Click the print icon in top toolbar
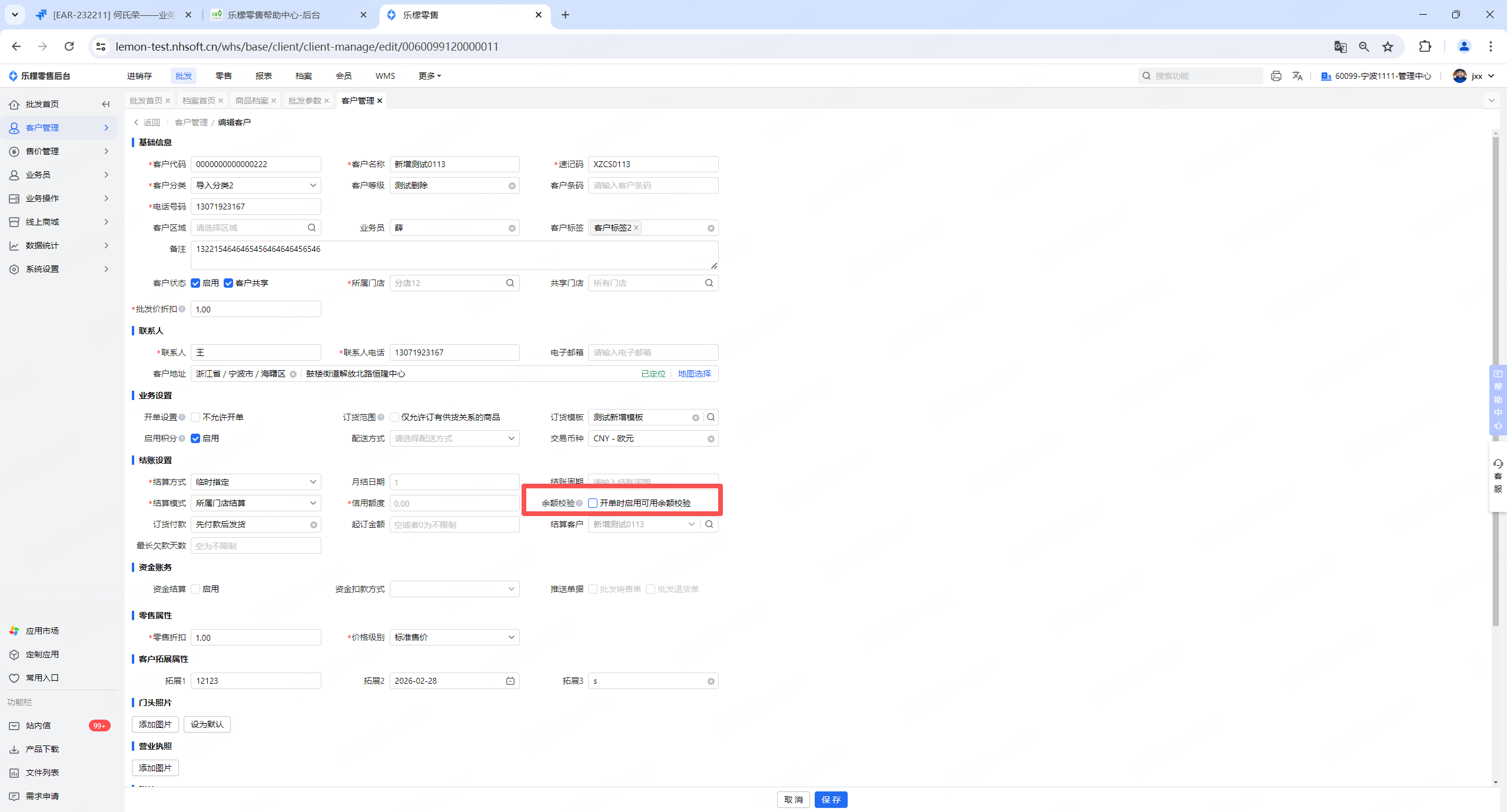 1276,76
